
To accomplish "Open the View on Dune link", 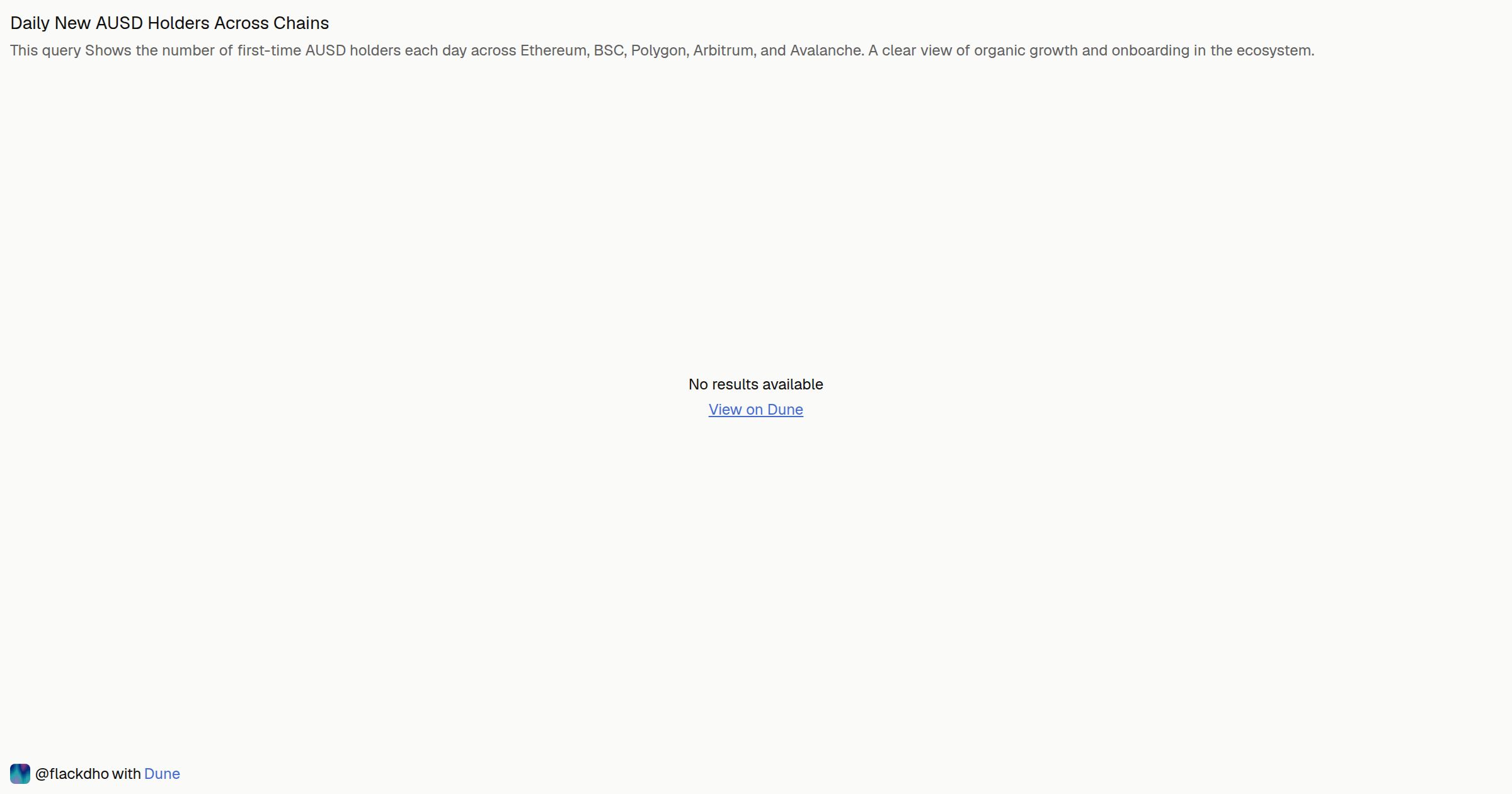I will click(755, 410).
